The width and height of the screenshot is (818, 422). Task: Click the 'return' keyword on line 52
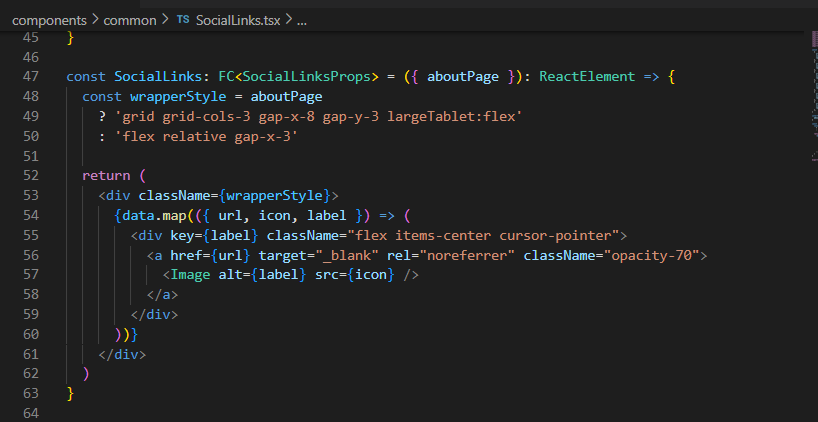[x=106, y=176]
